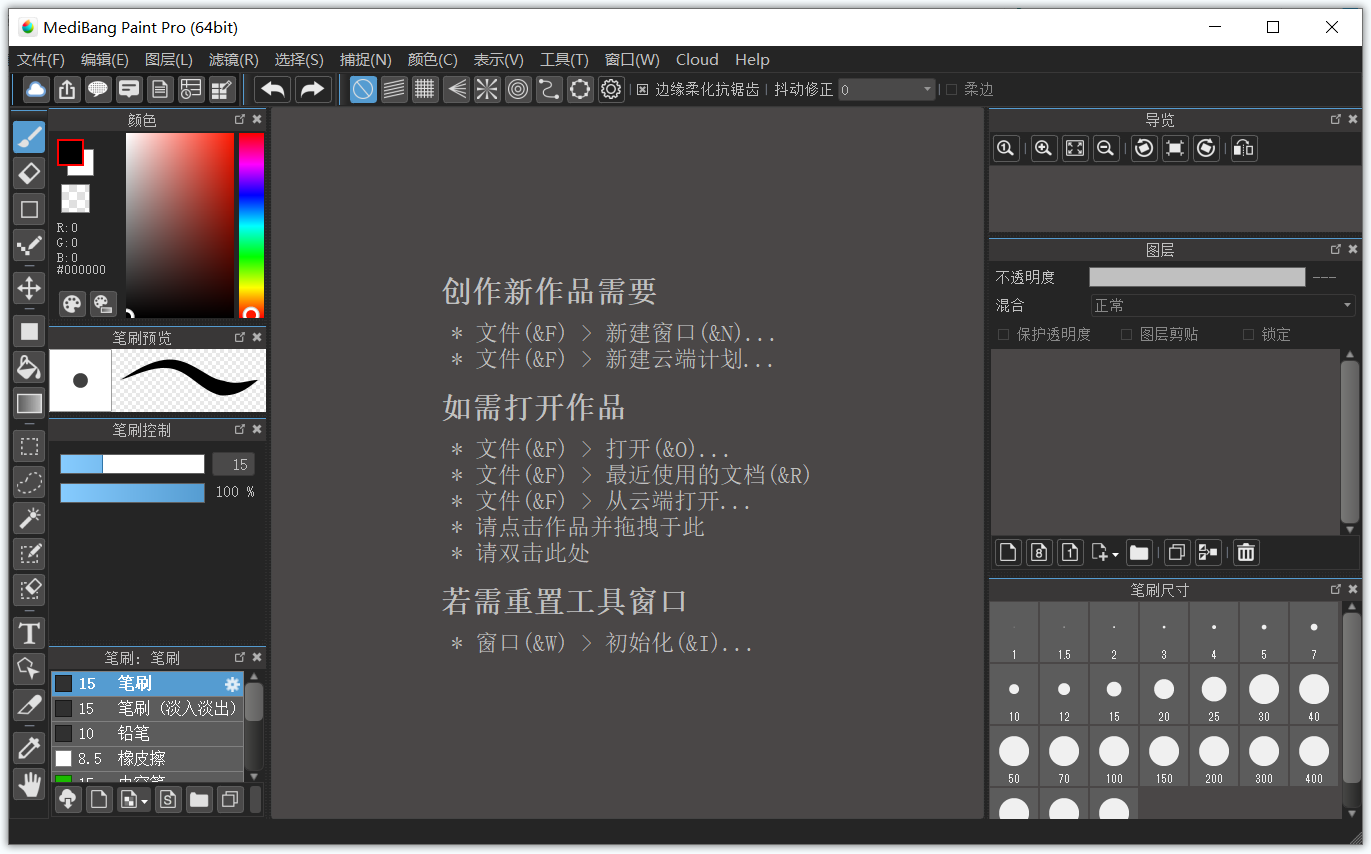Screen dimensions: 1371x854
Task: Select the rectangular Selection tool
Action: pyautogui.click(x=29, y=447)
